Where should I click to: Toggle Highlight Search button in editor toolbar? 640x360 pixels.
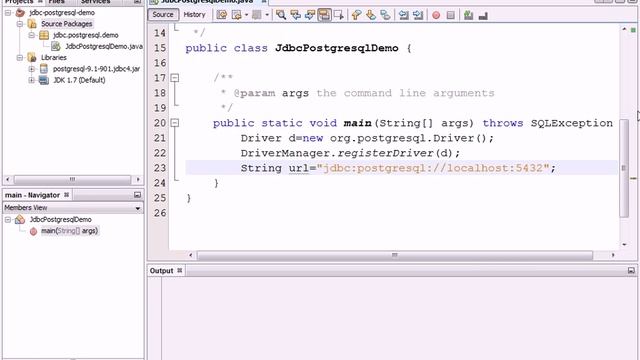click(x=324, y=15)
